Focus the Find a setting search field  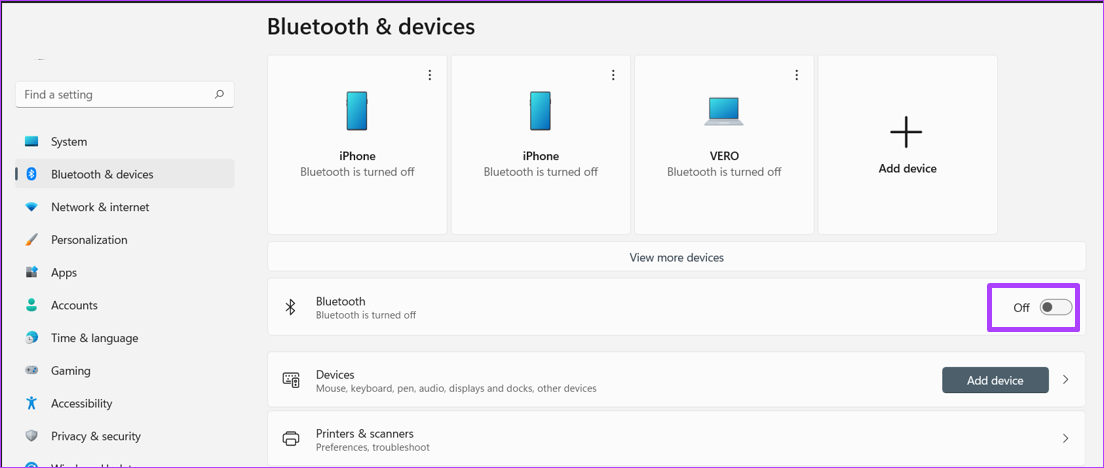coord(125,94)
